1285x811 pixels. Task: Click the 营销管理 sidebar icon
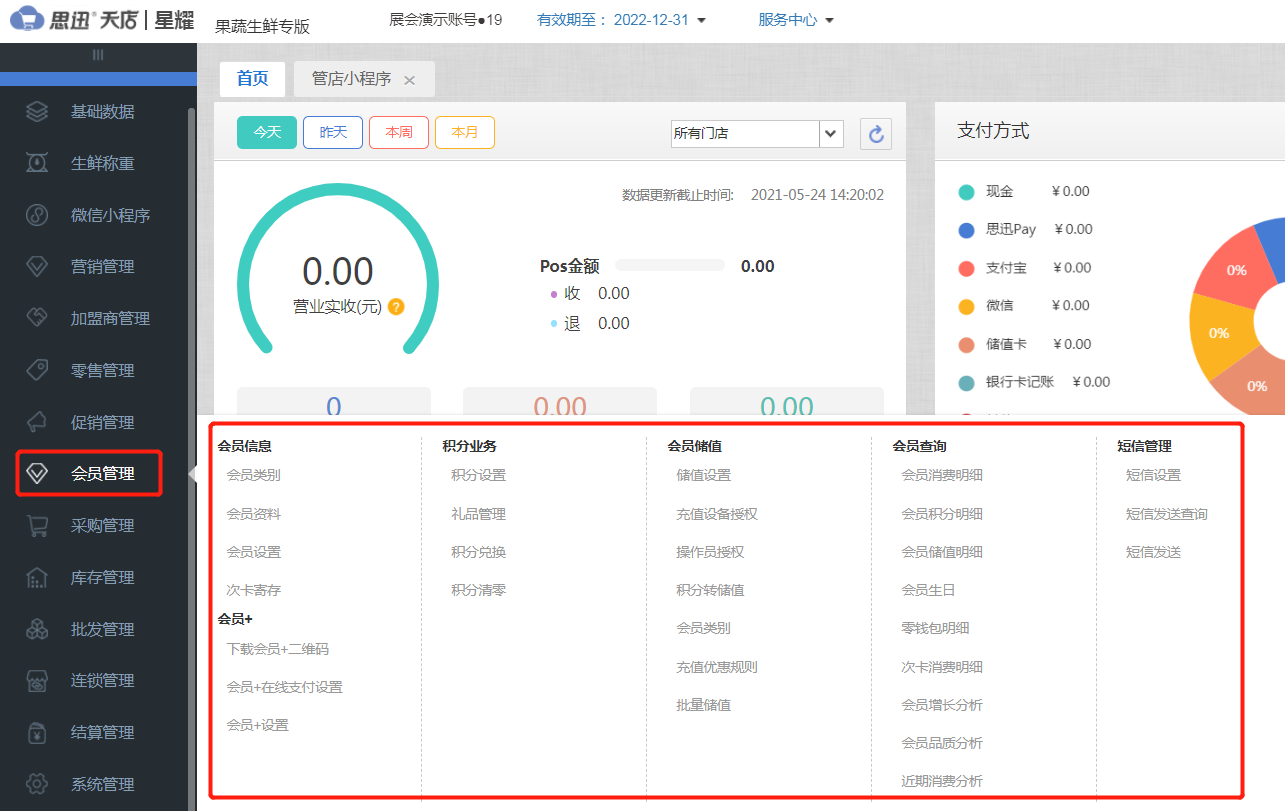(97, 266)
